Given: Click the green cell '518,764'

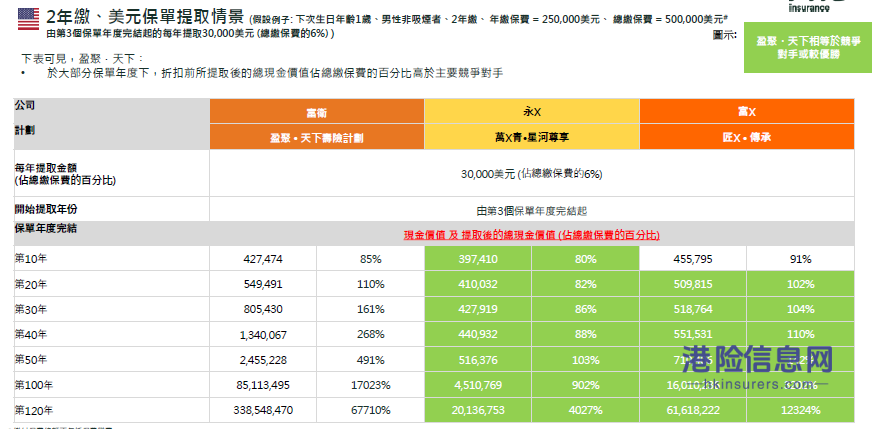Looking at the screenshot, I should [x=693, y=309].
